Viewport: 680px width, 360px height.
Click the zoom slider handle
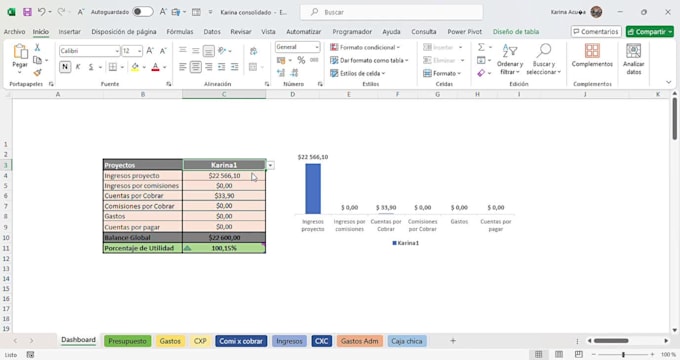623,354
